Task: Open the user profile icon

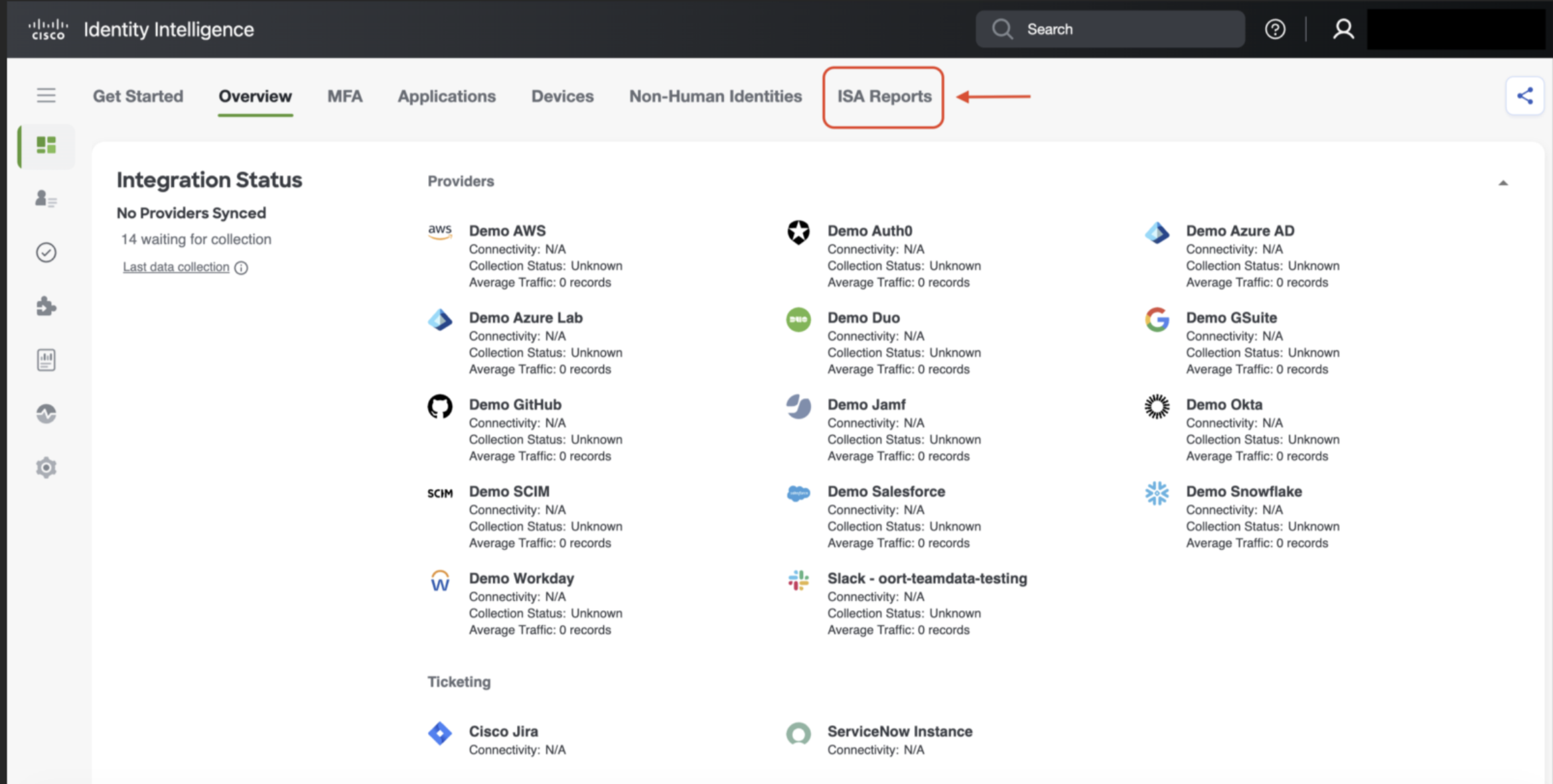Action: coord(1343,29)
